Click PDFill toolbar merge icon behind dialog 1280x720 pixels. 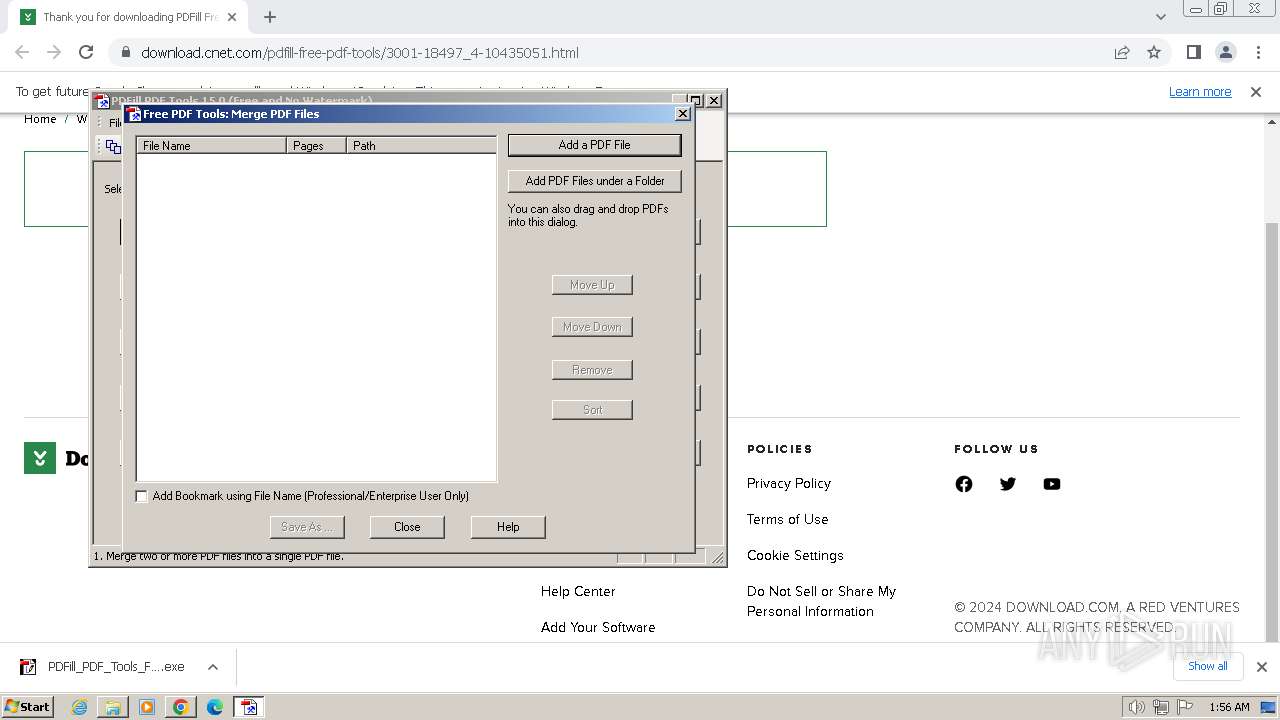click(x=112, y=146)
